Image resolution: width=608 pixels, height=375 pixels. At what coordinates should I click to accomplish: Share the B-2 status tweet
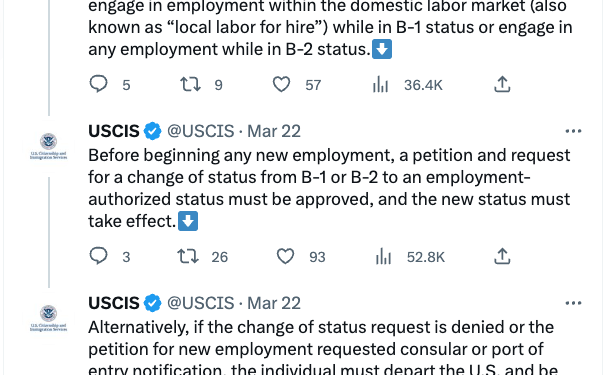[x=502, y=84]
